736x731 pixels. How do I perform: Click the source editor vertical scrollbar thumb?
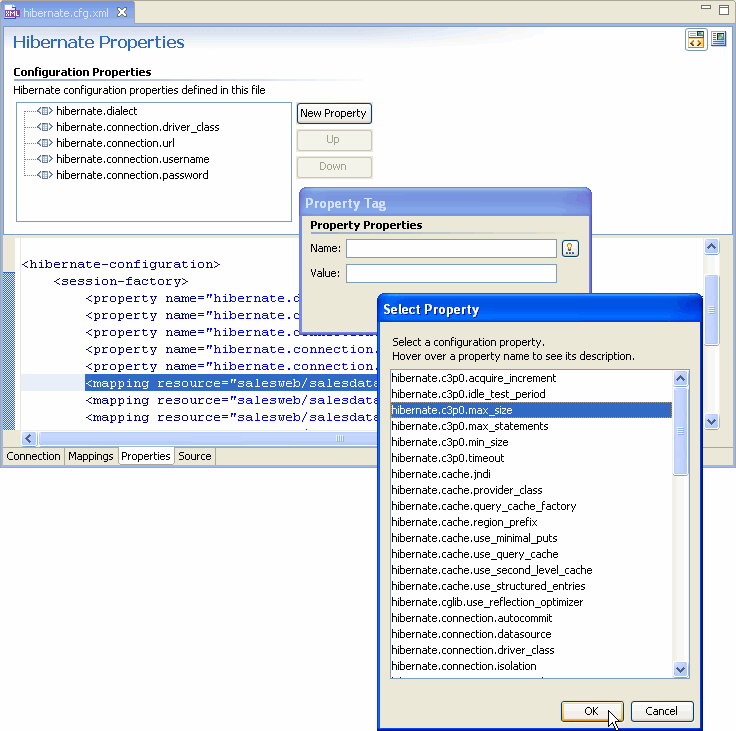point(712,310)
